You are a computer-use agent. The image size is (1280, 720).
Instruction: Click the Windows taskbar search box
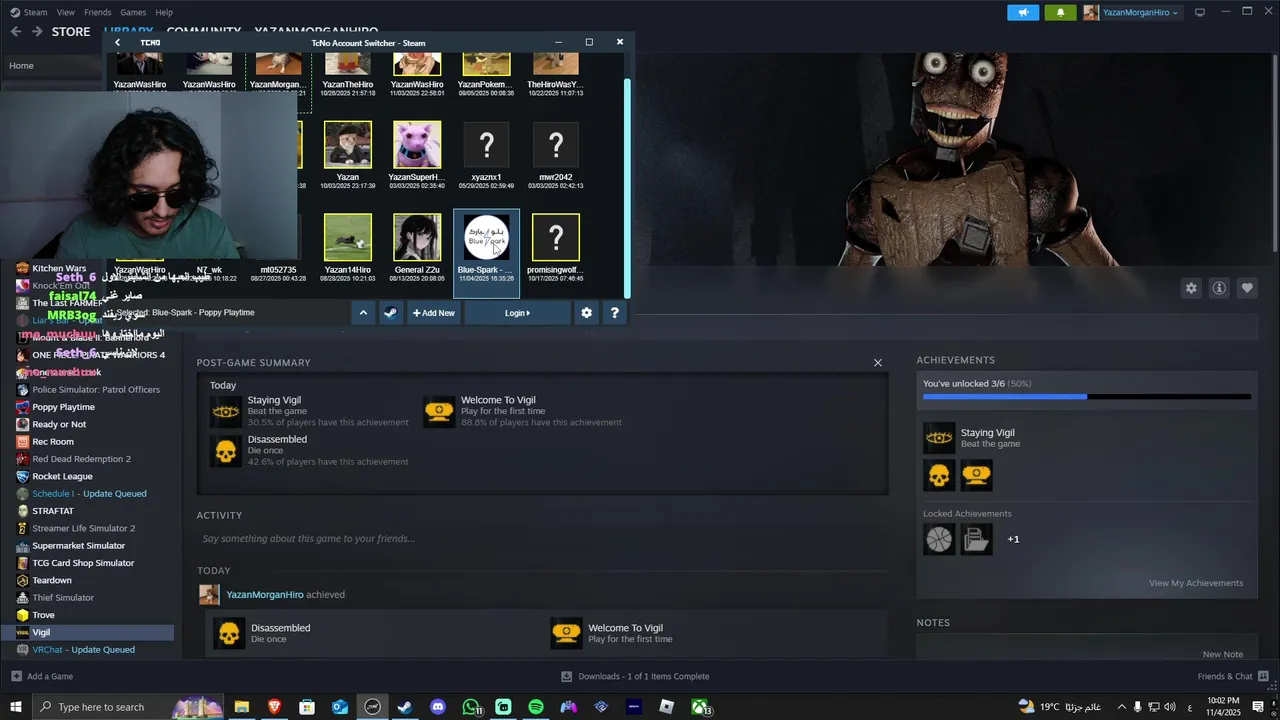tap(127, 707)
